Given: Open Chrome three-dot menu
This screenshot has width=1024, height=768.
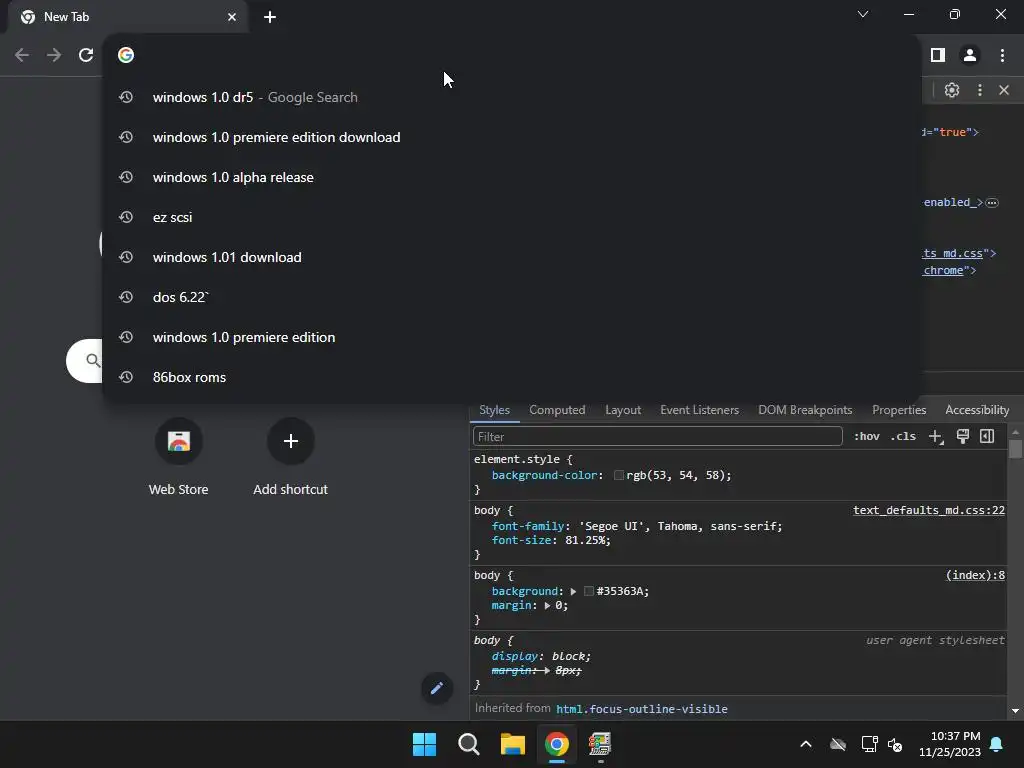Looking at the screenshot, I should click(x=1002, y=55).
